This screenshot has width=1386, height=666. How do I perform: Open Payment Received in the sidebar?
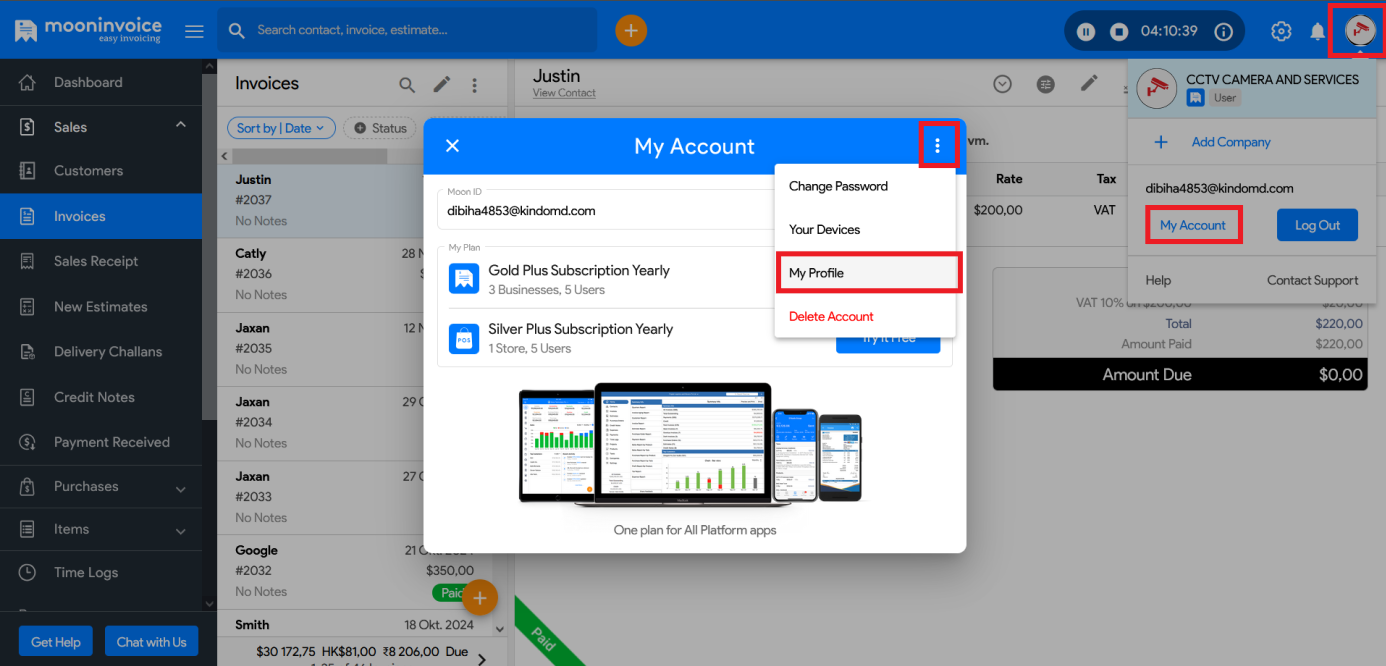tap(101, 442)
